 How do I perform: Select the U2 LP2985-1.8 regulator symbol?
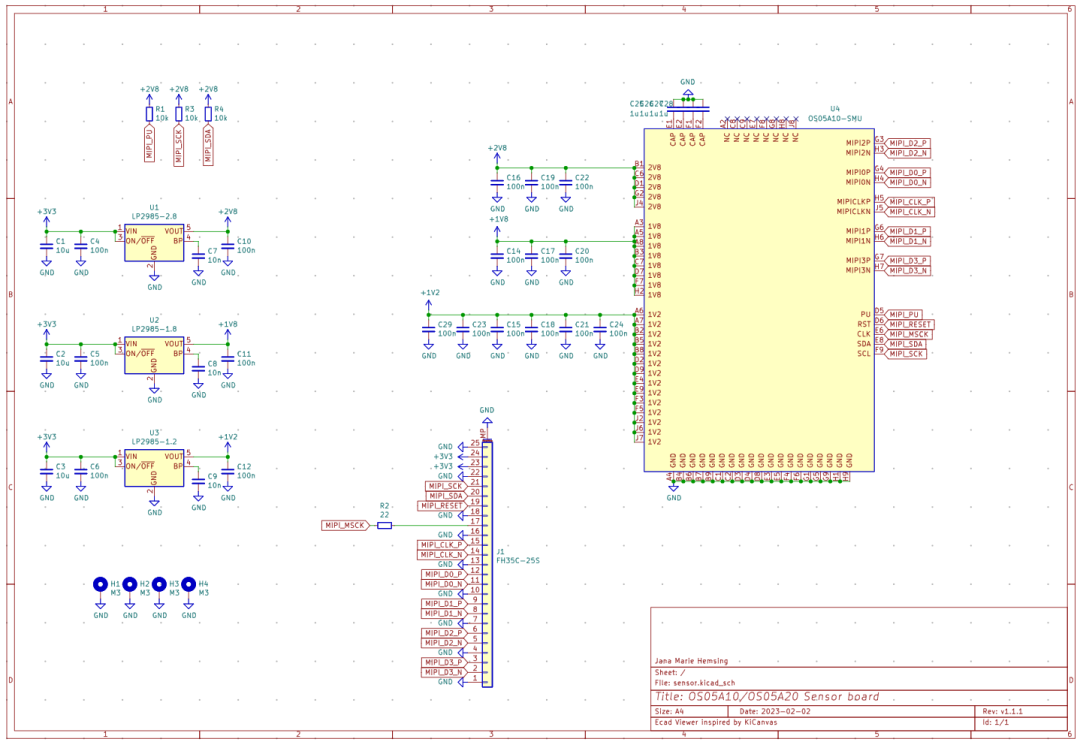[154, 355]
